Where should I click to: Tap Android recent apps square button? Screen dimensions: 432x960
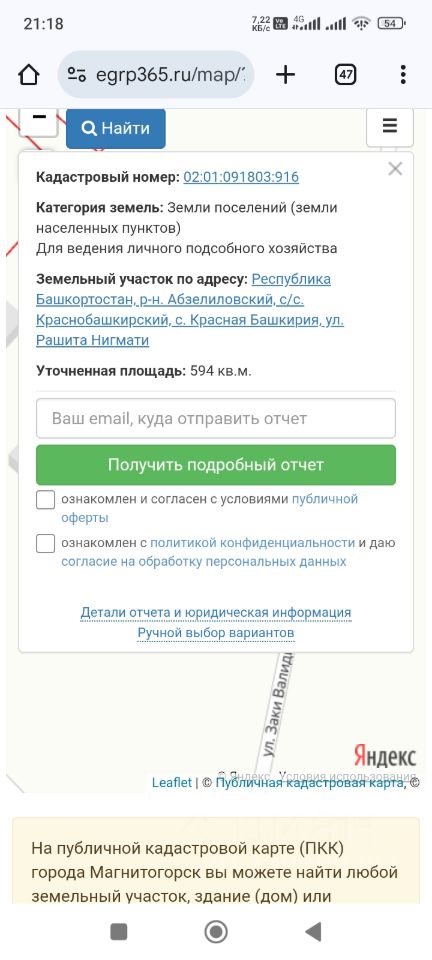(118, 931)
